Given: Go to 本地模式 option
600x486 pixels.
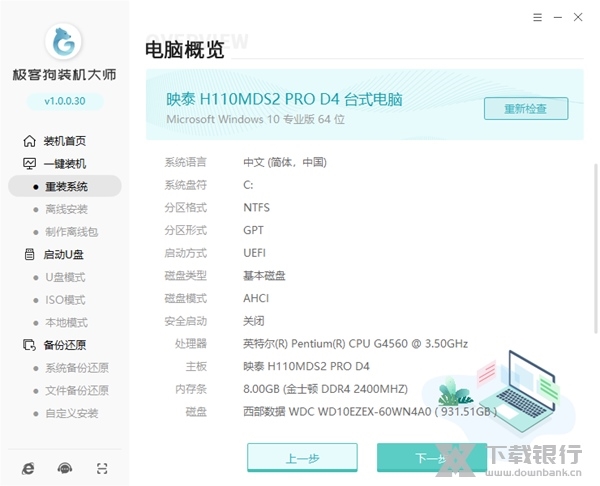Looking at the screenshot, I should [x=66, y=323].
